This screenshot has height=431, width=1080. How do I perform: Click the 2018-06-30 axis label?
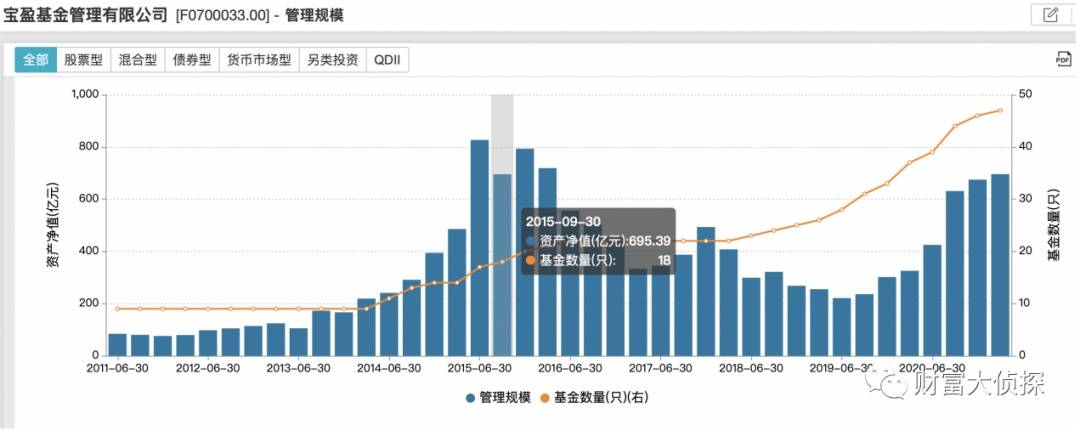(751, 368)
